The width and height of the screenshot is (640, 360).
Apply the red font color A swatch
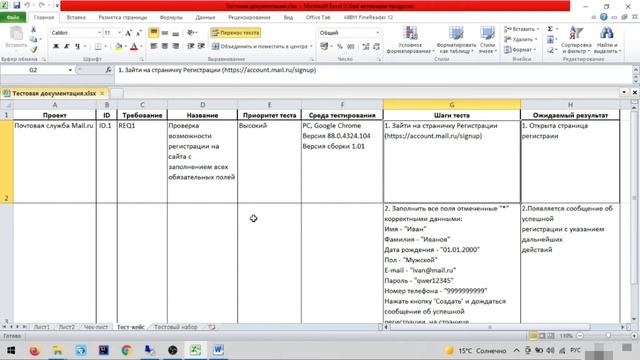tap(133, 47)
